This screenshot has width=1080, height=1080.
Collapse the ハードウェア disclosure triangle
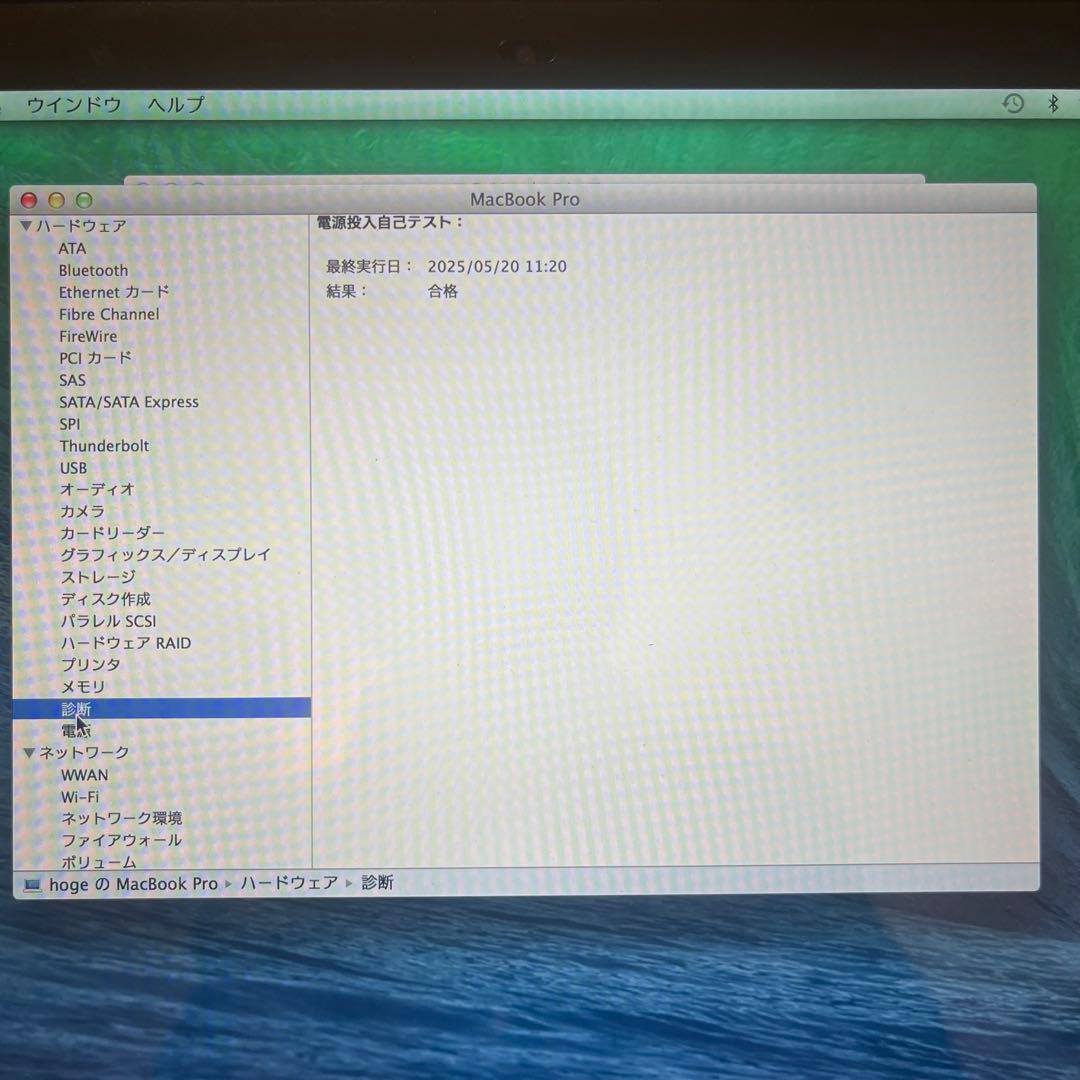click(26, 227)
